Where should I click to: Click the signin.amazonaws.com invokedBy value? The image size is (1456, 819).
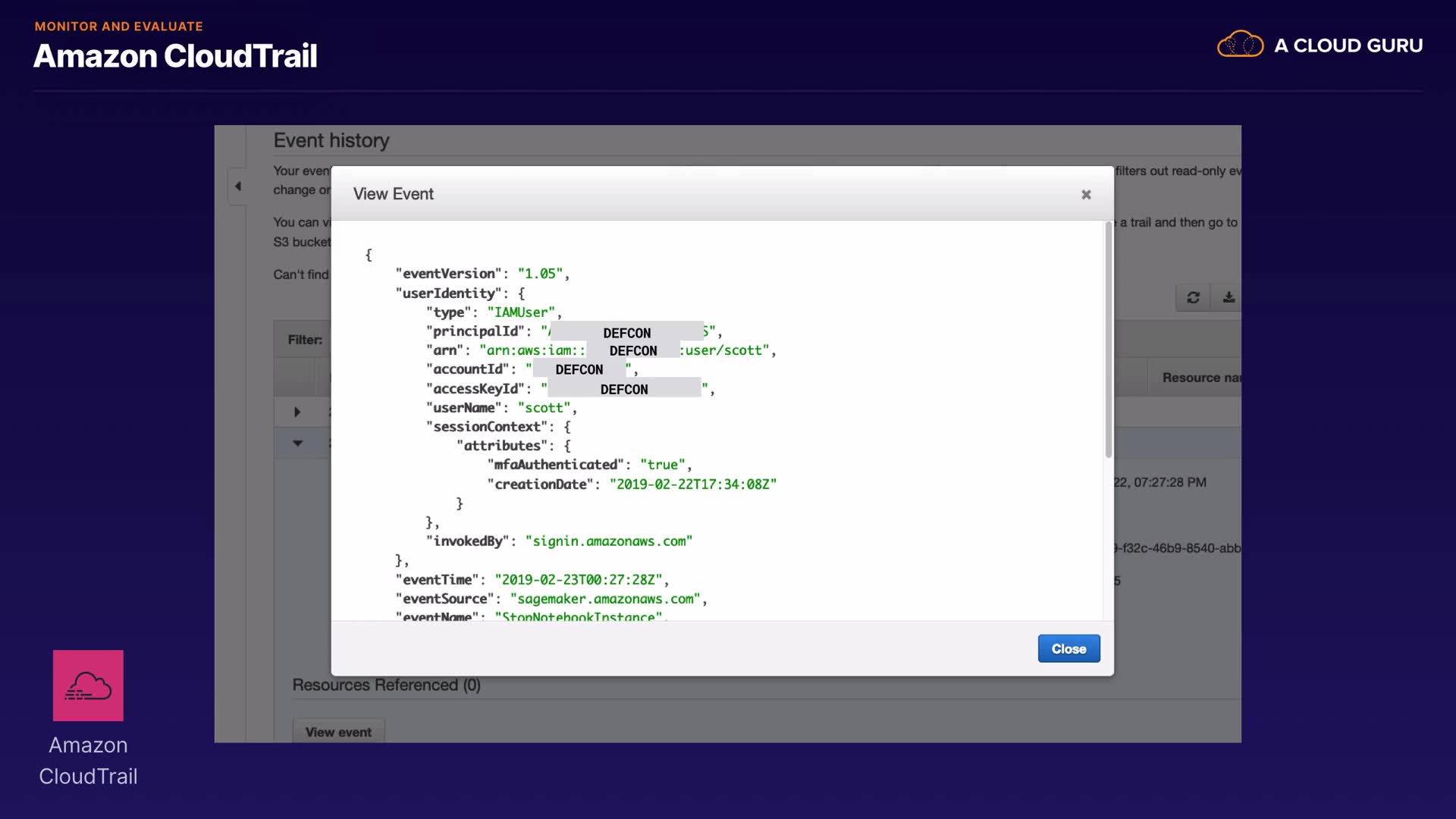[x=608, y=541]
